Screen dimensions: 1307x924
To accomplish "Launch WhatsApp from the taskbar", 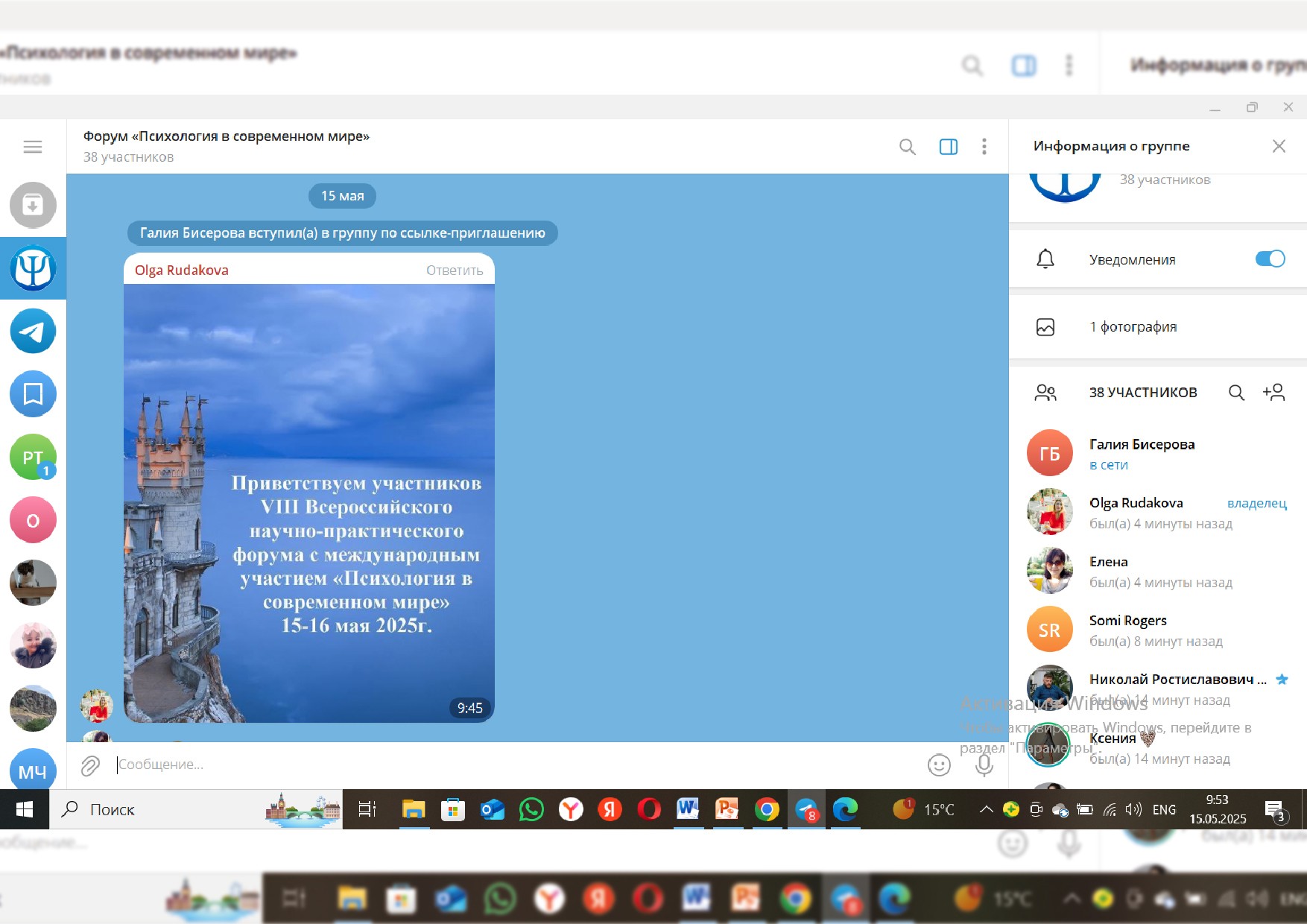I will point(531,809).
